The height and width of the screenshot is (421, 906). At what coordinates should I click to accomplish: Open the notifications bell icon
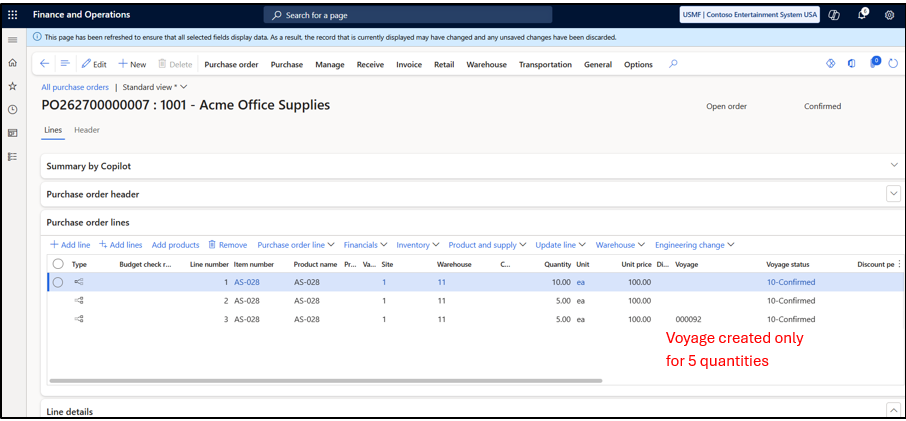click(863, 14)
